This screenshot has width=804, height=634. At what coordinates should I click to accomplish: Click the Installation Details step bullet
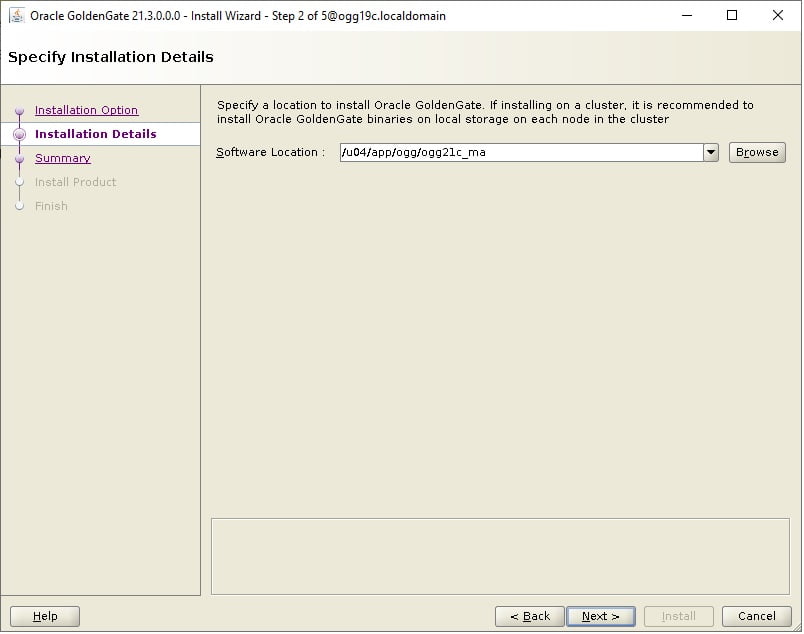19,134
